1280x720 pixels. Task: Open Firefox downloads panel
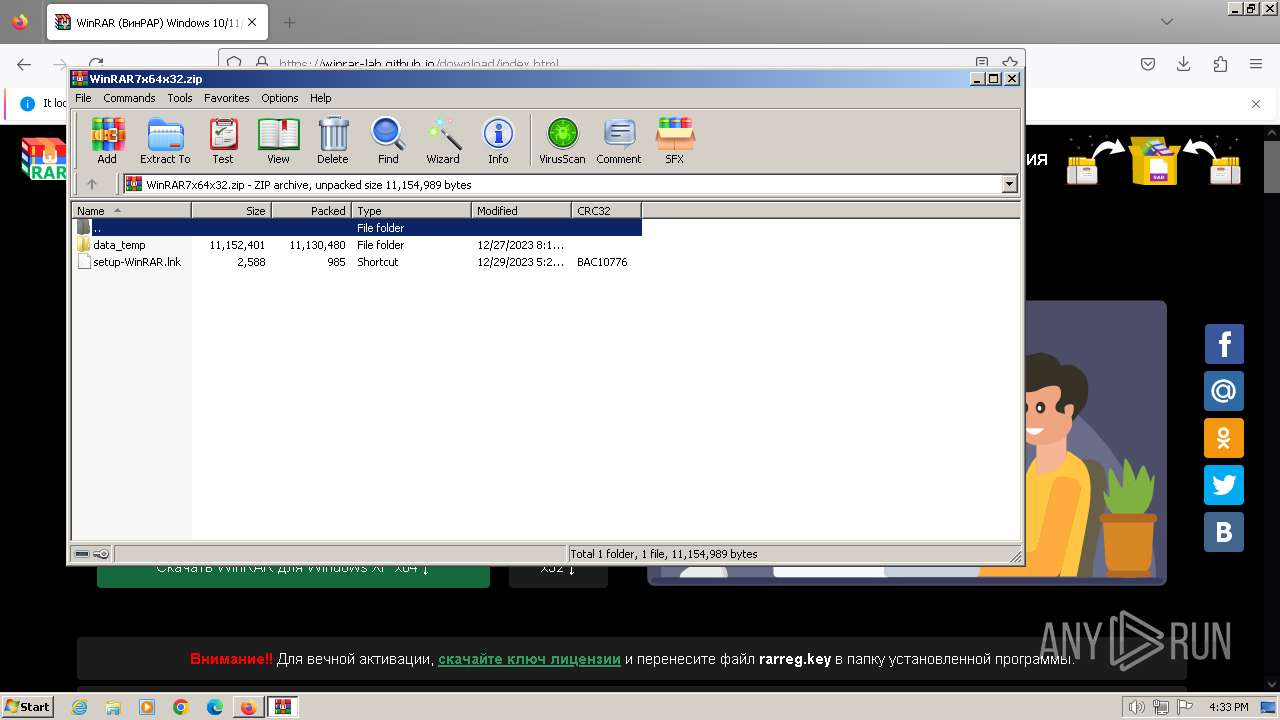1184,64
